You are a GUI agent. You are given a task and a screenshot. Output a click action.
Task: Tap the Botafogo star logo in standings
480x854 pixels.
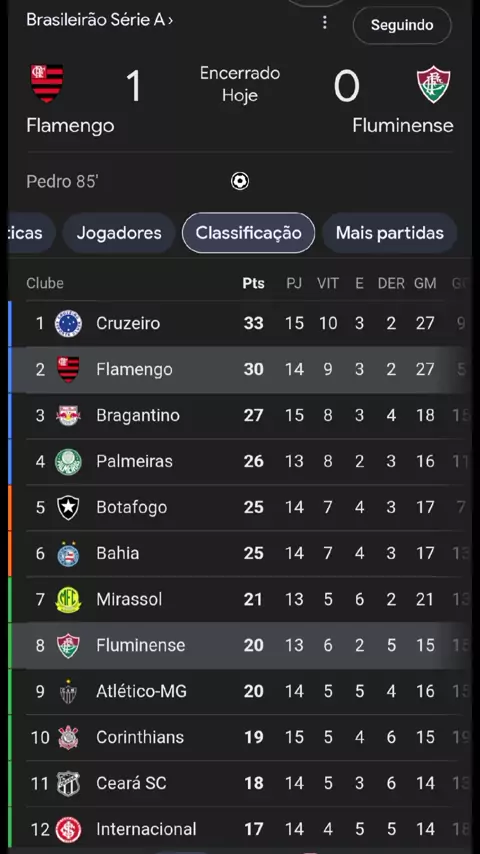[x=68, y=508]
